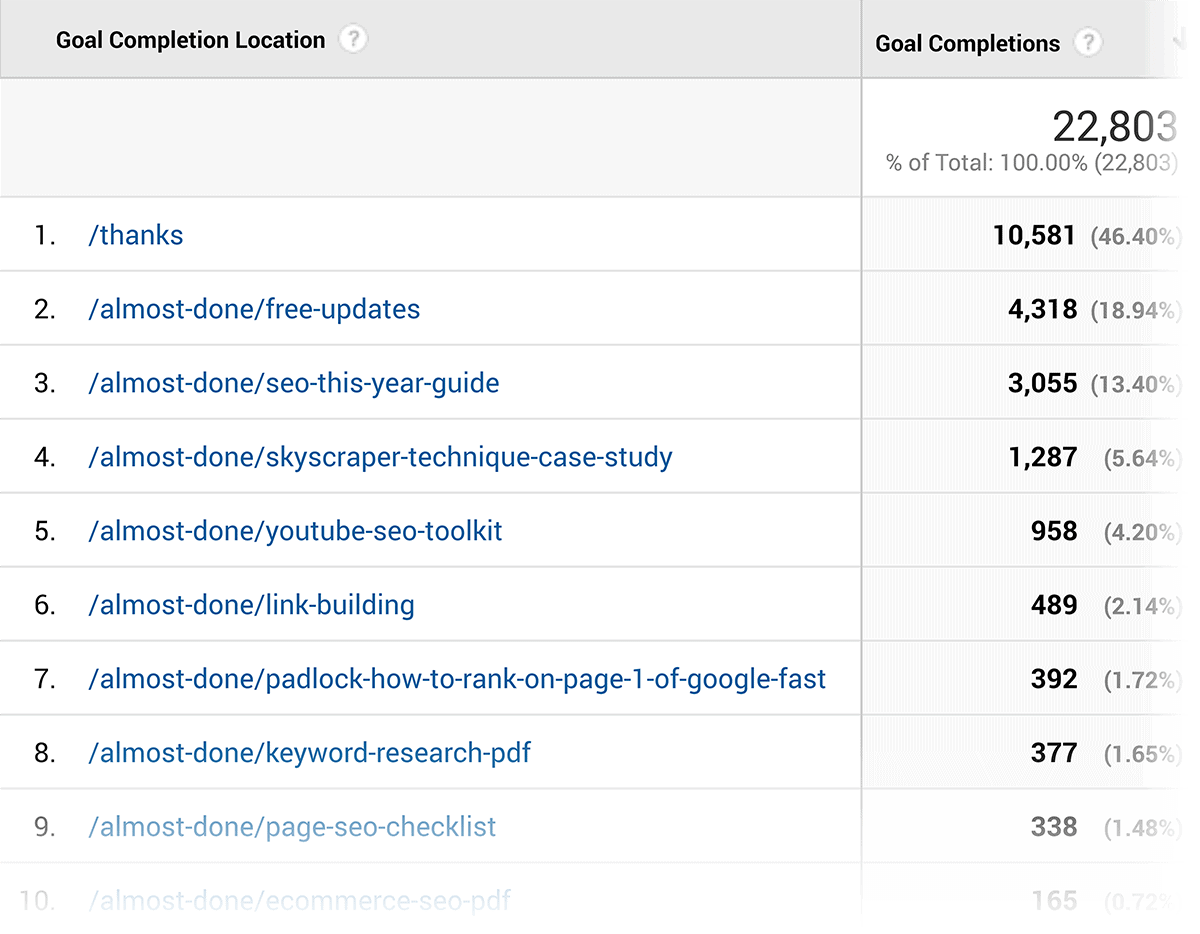Click the 10,581 completions value
This screenshot has width=1200, height=934.
point(1034,235)
